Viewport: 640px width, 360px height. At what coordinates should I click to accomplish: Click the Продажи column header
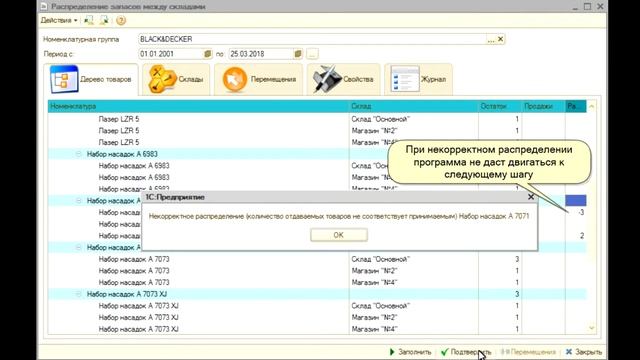pyautogui.click(x=544, y=106)
